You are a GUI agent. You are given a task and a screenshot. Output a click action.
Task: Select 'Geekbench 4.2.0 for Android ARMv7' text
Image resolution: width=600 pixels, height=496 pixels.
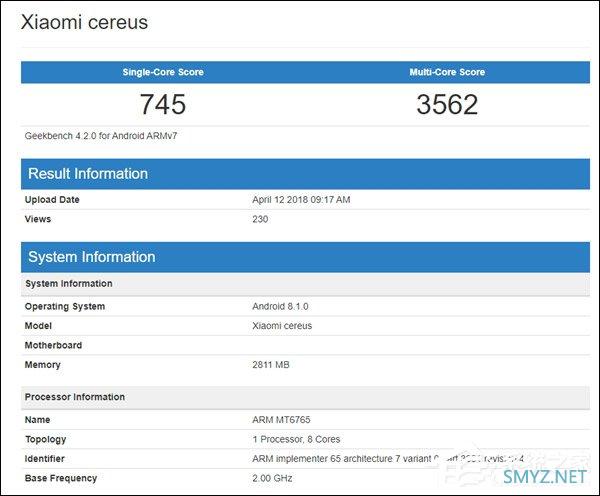(x=101, y=136)
